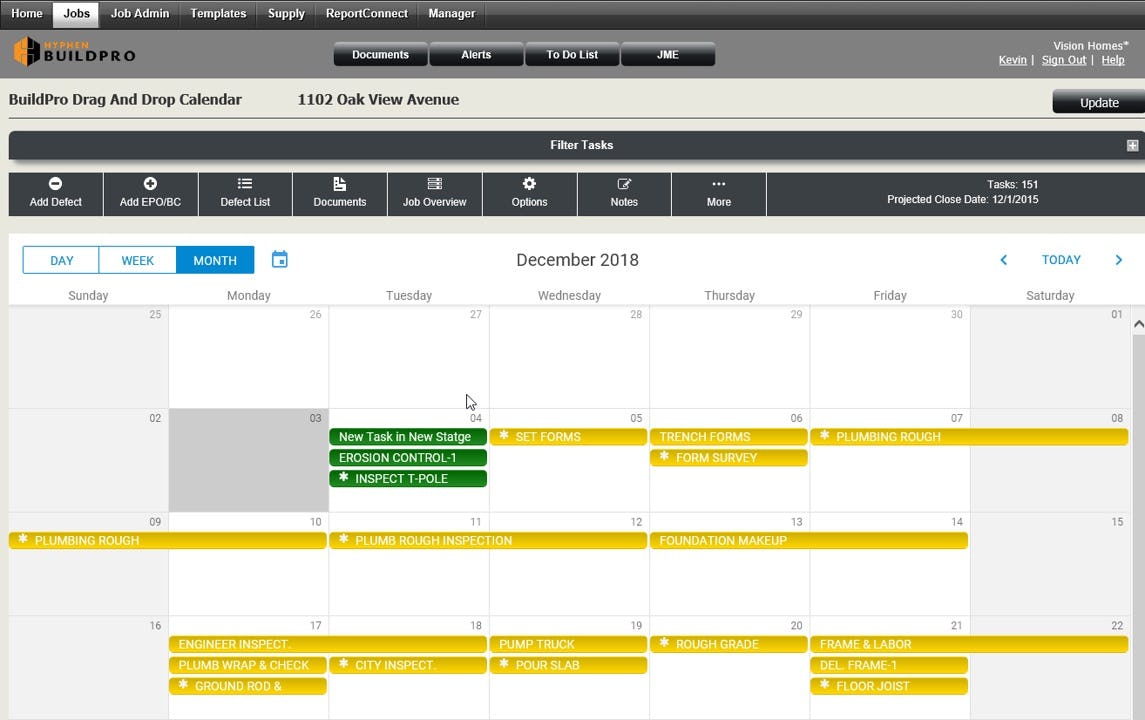The width and height of the screenshot is (1145, 720).
Task: Open the date picker calendar icon
Action: [x=279, y=259]
